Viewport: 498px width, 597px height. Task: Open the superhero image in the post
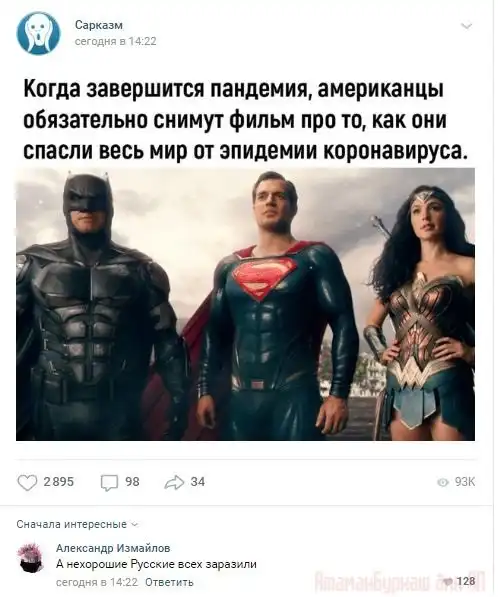pos(245,304)
